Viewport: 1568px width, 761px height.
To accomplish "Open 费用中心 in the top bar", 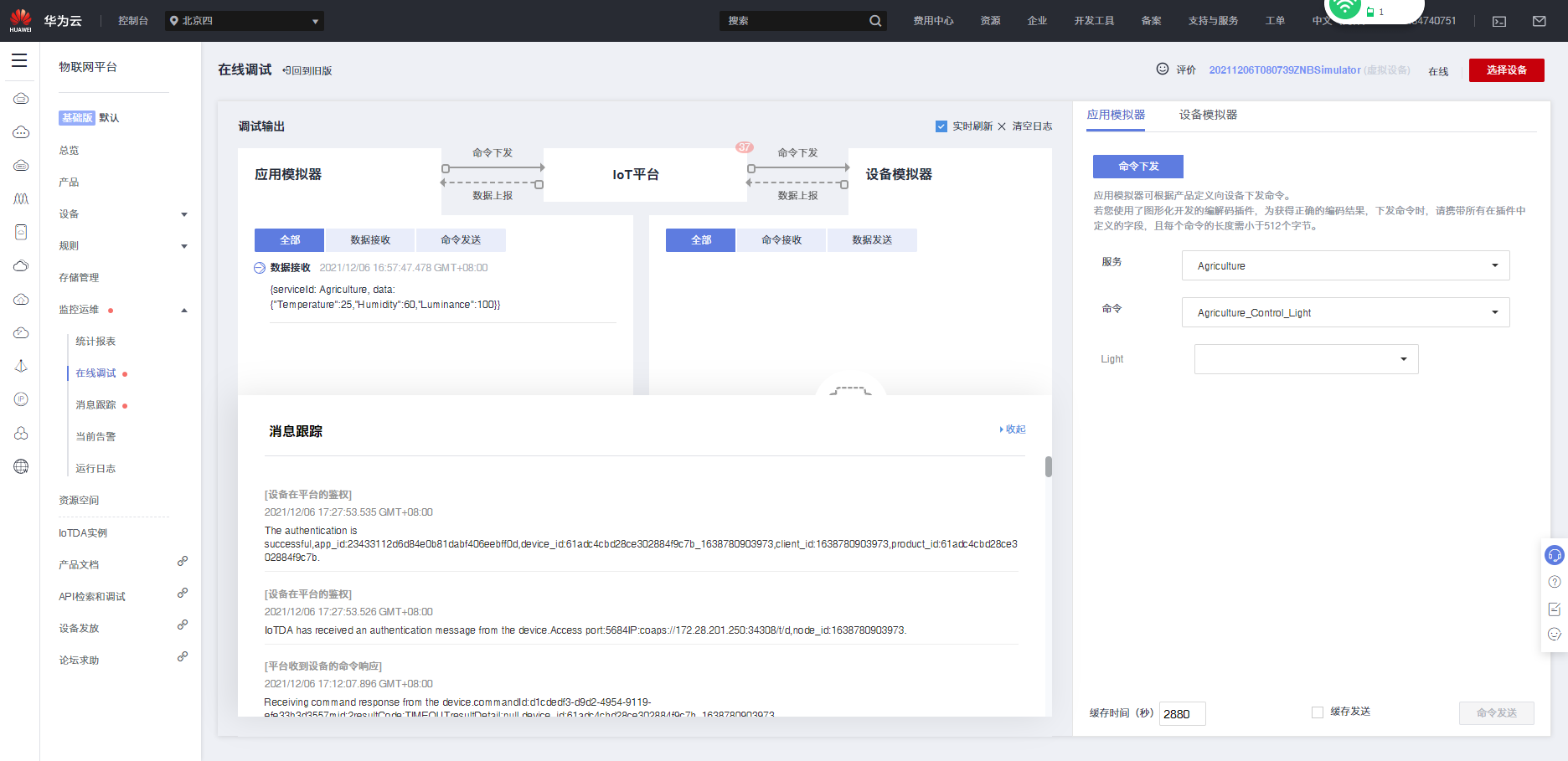I will pyautogui.click(x=933, y=21).
